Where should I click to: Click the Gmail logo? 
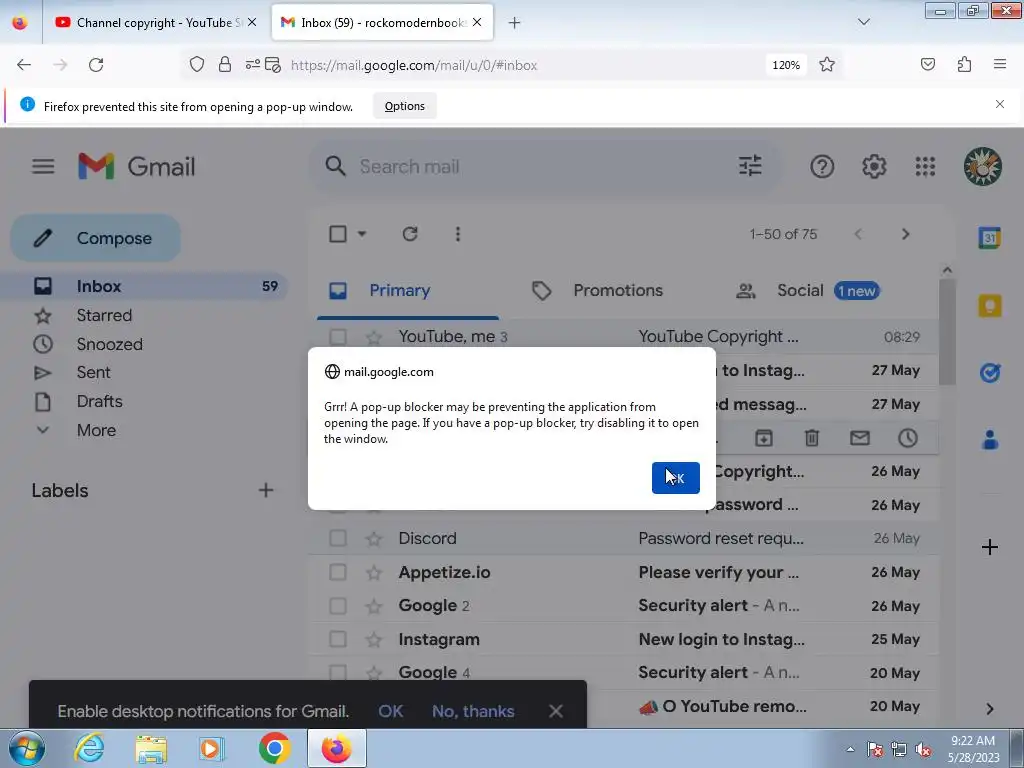point(136,166)
